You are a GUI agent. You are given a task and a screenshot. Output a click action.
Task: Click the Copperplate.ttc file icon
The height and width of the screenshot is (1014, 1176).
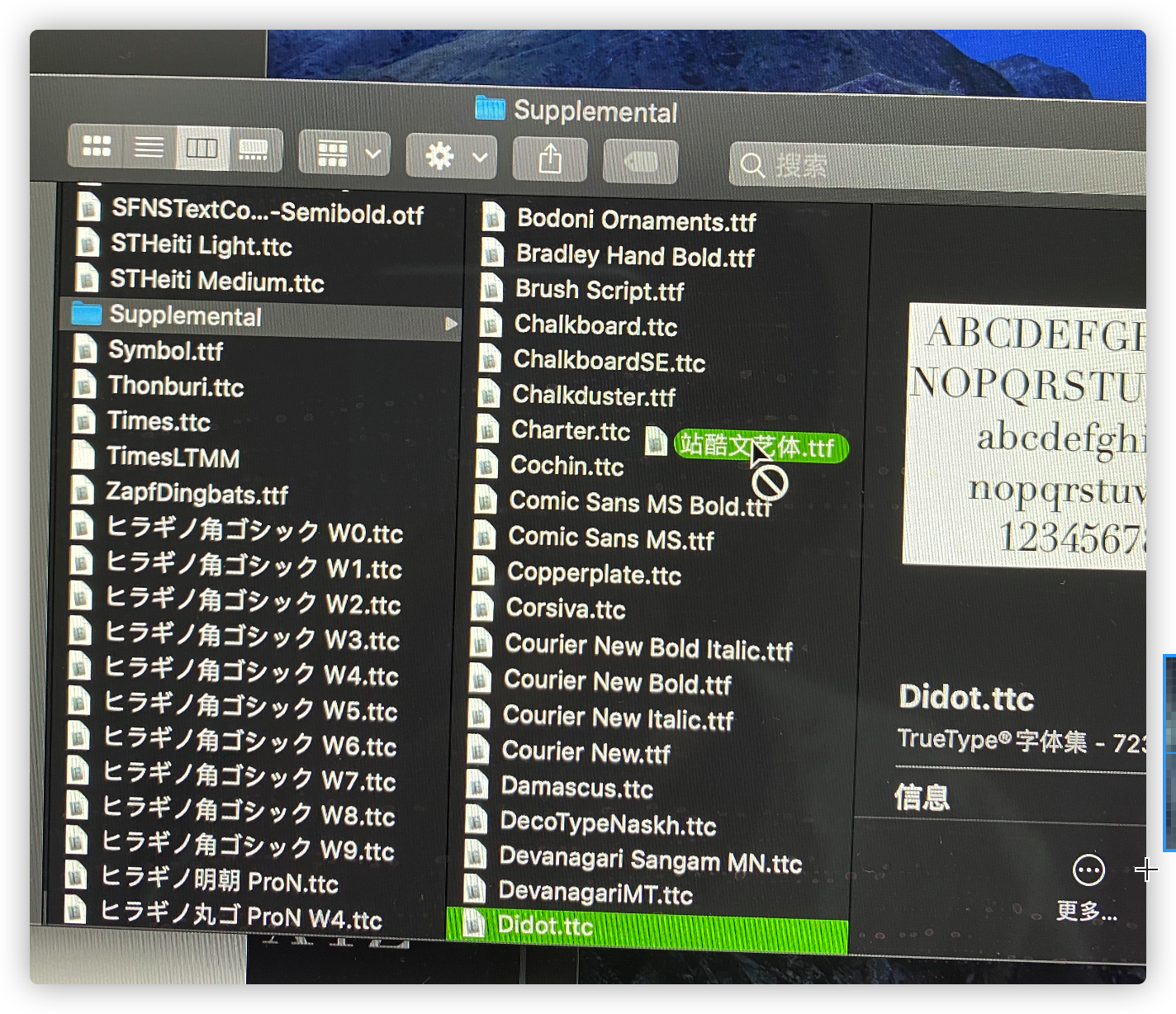483,571
